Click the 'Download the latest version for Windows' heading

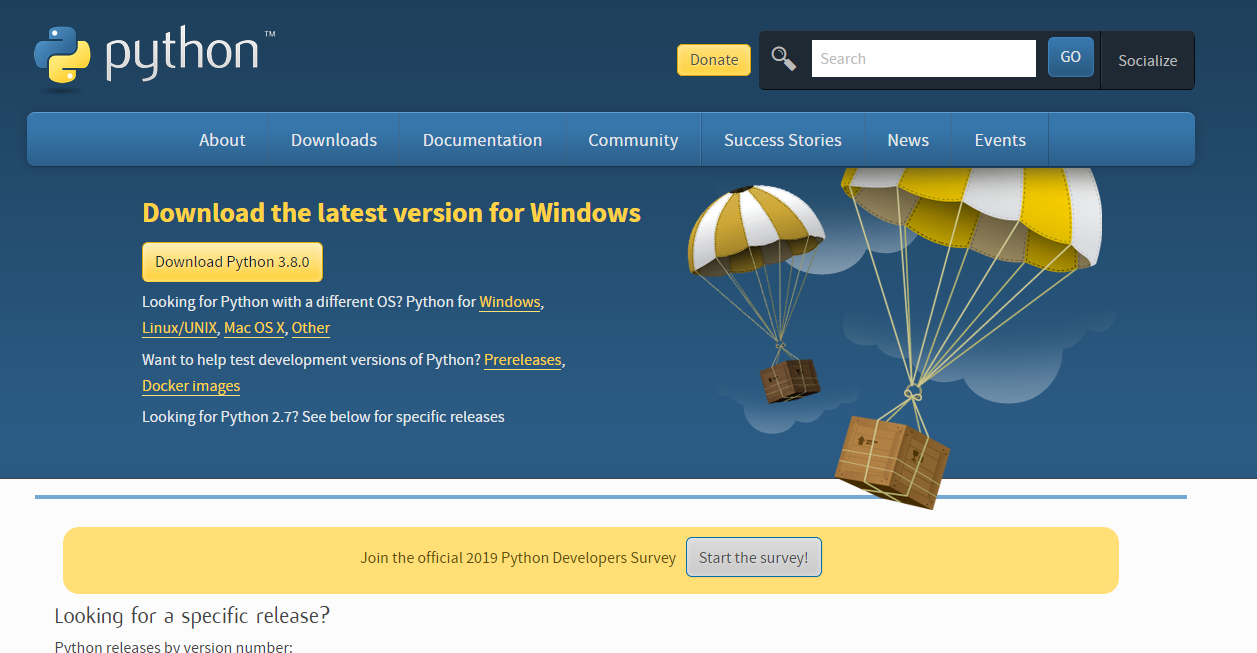tap(391, 213)
